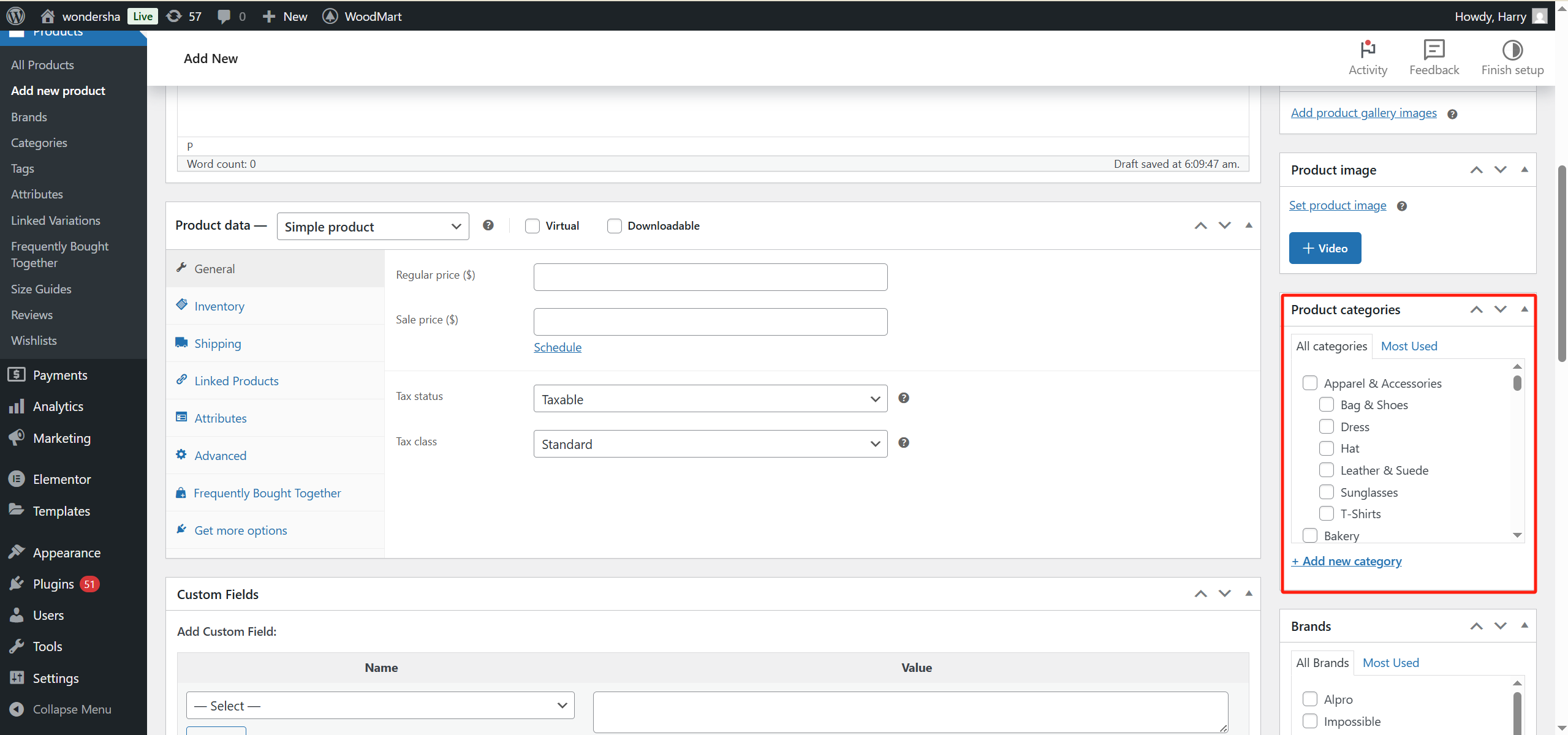Collapse the admin menu

(x=72, y=709)
